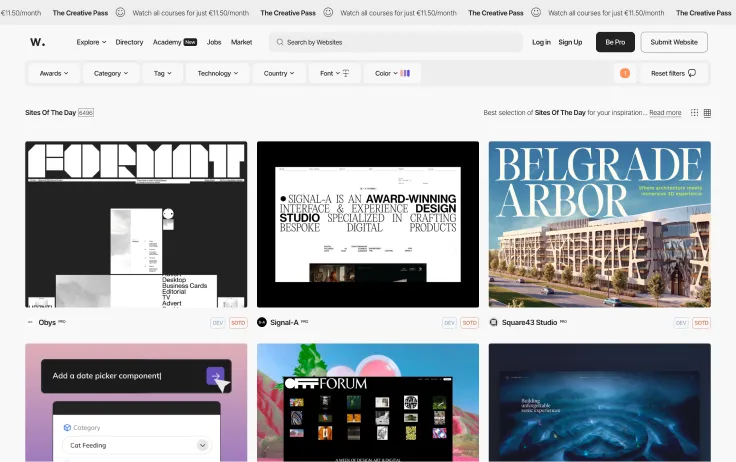
Task: Click the Read more link
Action: pyautogui.click(x=665, y=113)
